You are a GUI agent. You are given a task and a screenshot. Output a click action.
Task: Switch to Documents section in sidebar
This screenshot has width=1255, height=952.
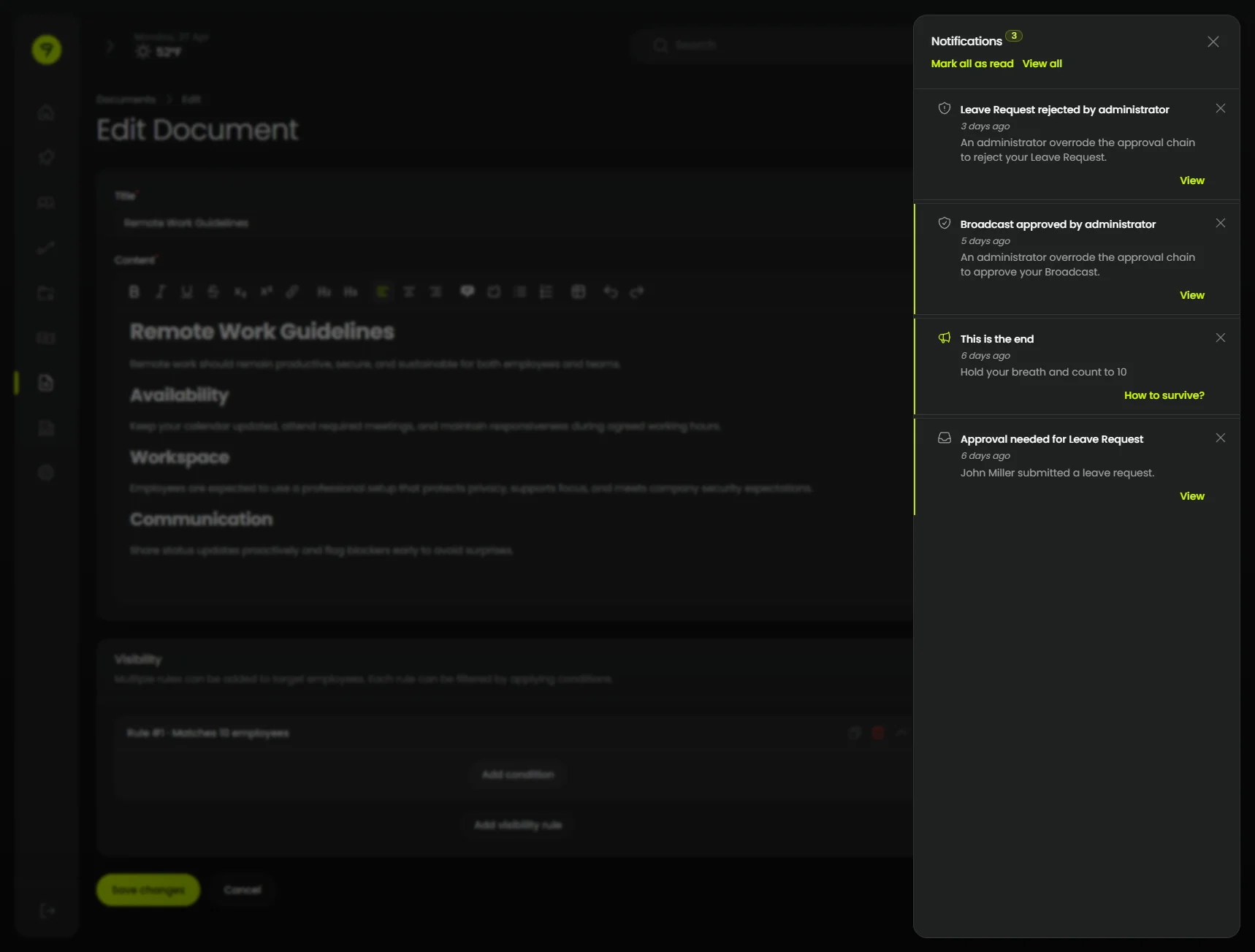coord(47,383)
